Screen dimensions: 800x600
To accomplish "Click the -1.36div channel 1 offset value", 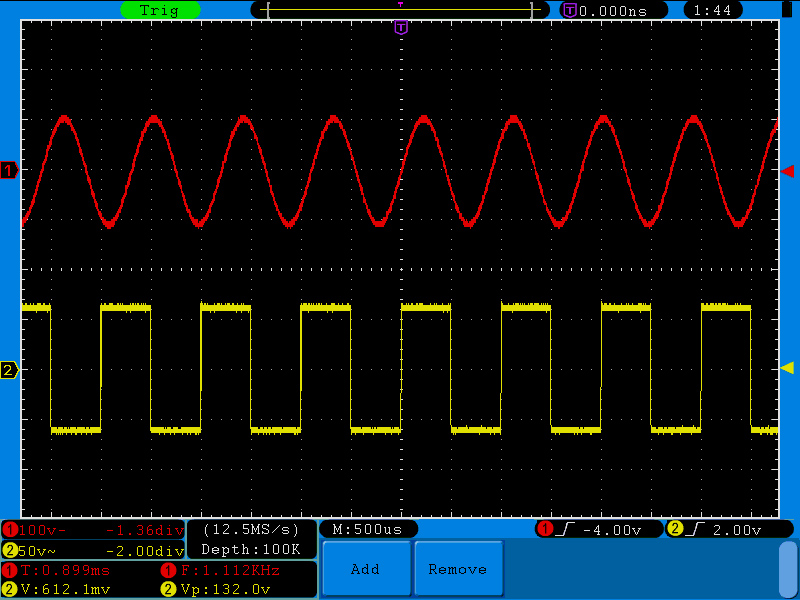I will 145,530.
